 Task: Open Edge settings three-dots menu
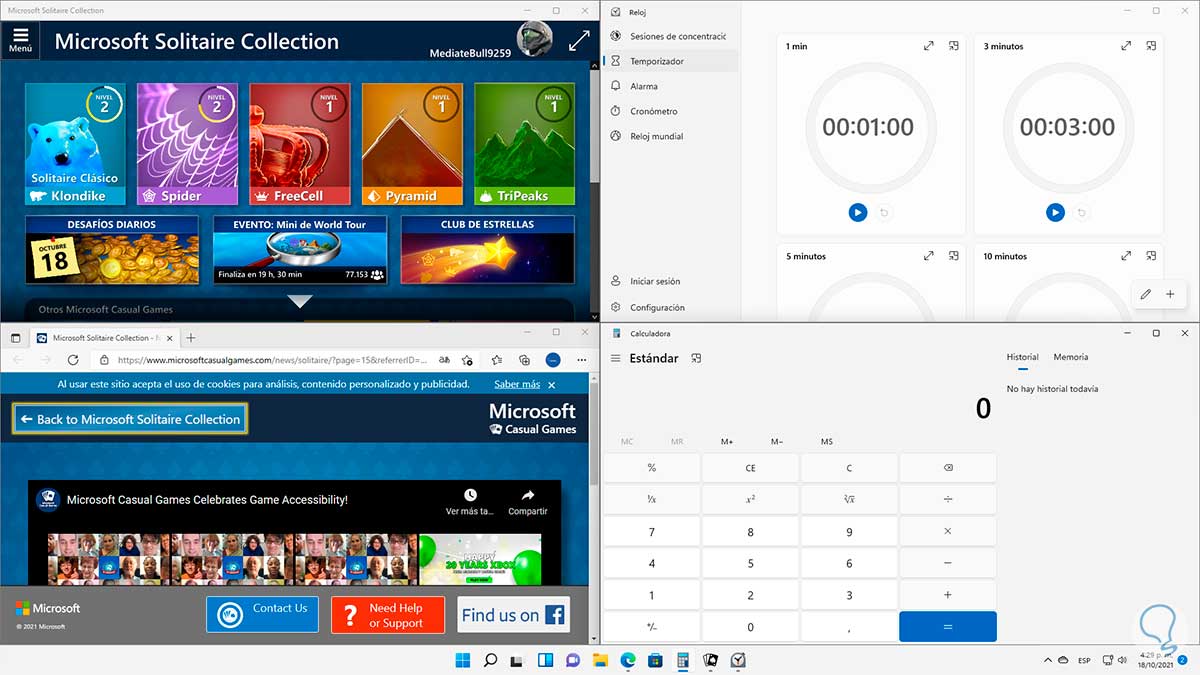click(581, 360)
